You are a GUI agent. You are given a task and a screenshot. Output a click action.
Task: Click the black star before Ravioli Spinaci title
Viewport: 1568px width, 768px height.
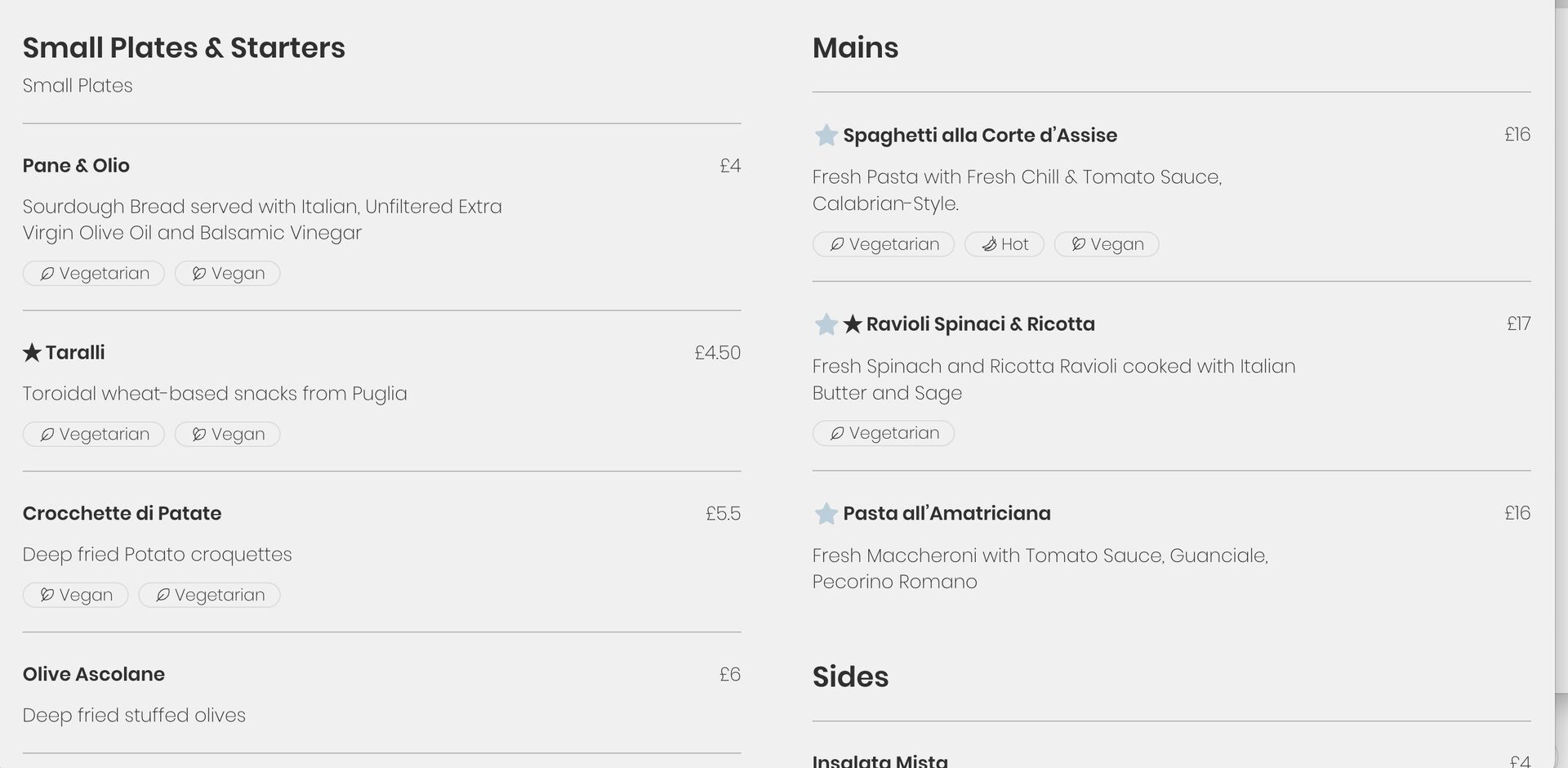(853, 324)
